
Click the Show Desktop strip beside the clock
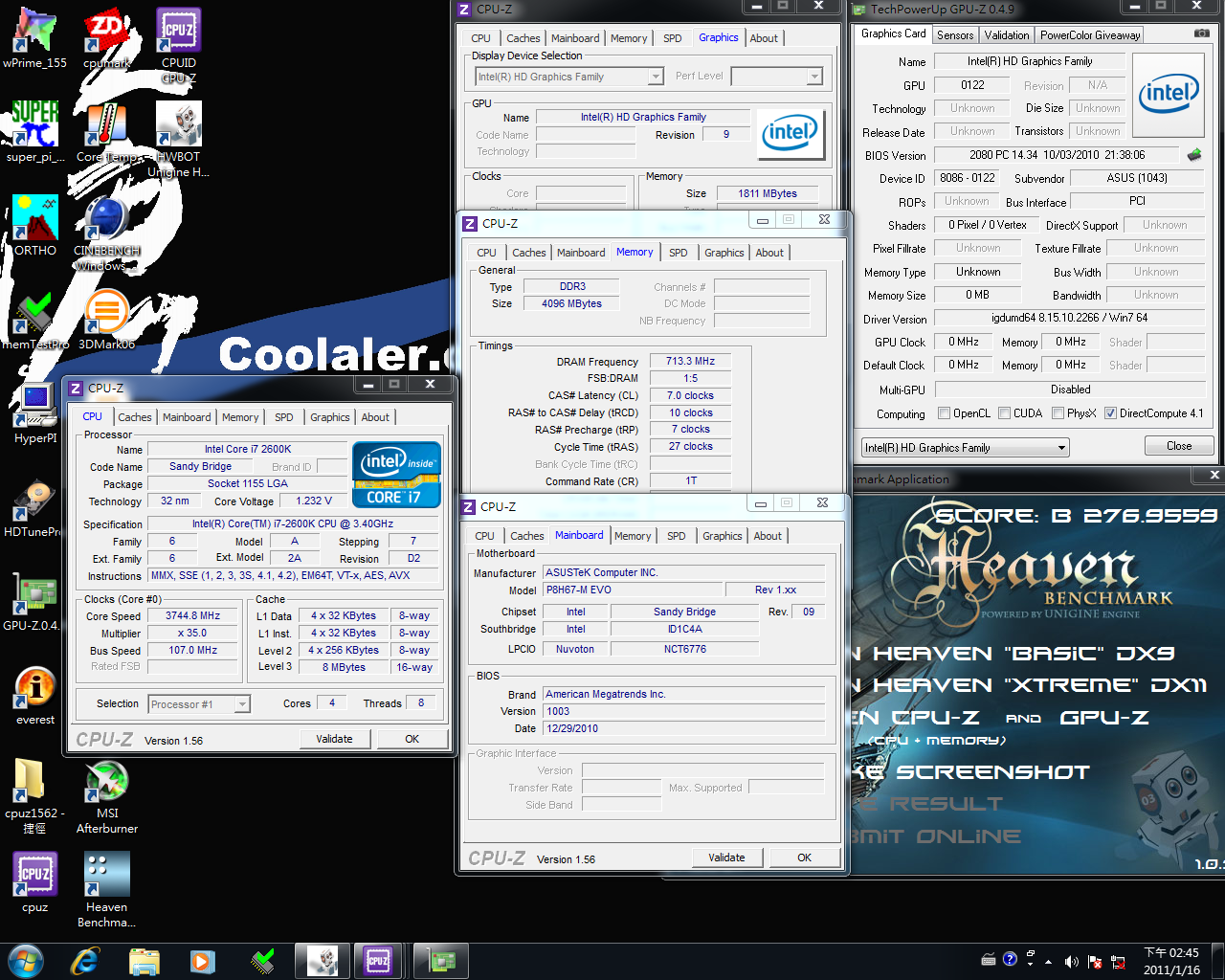point(1217,961)
